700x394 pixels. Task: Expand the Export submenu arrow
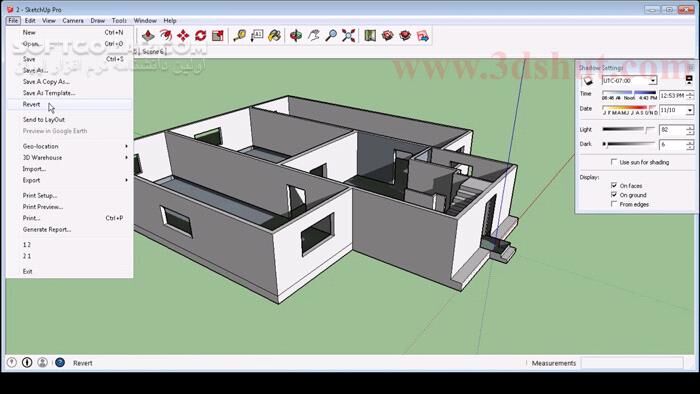[x=126, y=180]
